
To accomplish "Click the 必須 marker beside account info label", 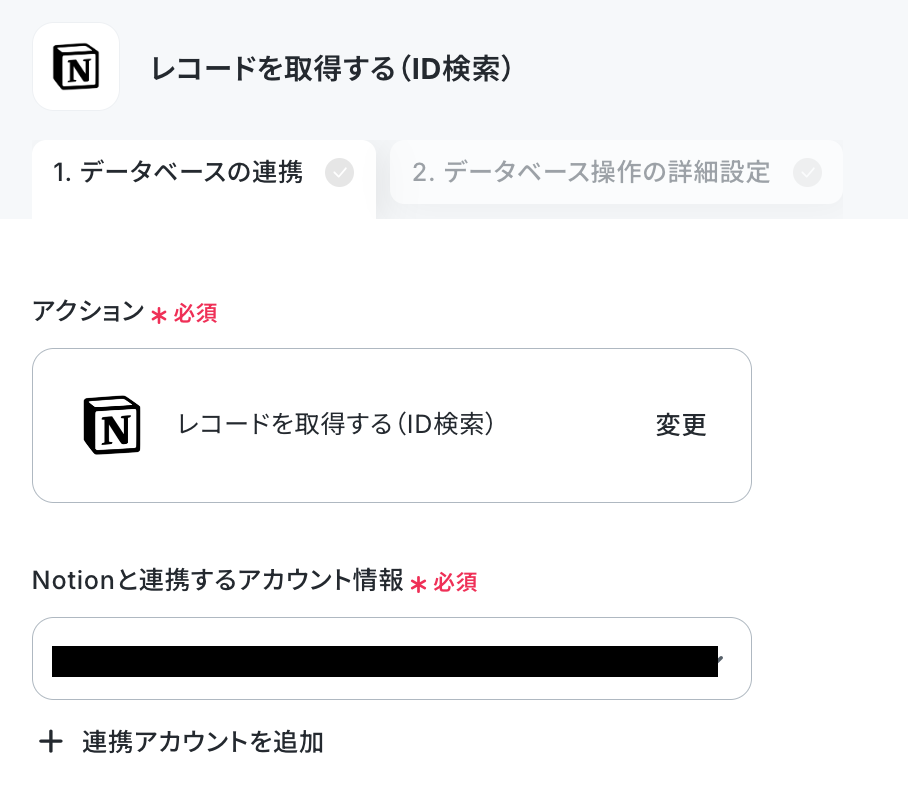I will (x=455, y=582).
